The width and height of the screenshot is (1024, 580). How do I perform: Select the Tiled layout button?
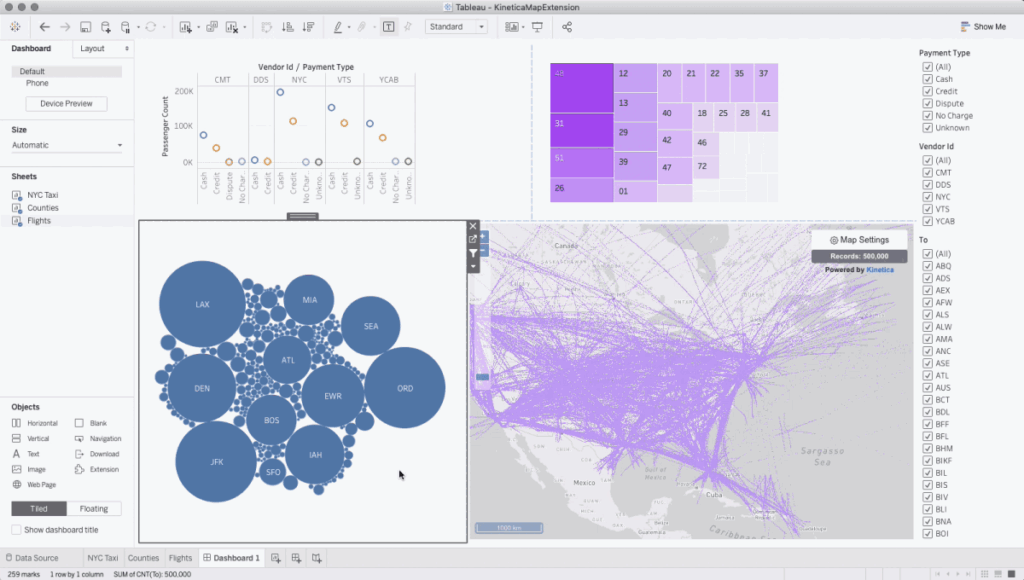pyautogui.click(x=39, y=508)
